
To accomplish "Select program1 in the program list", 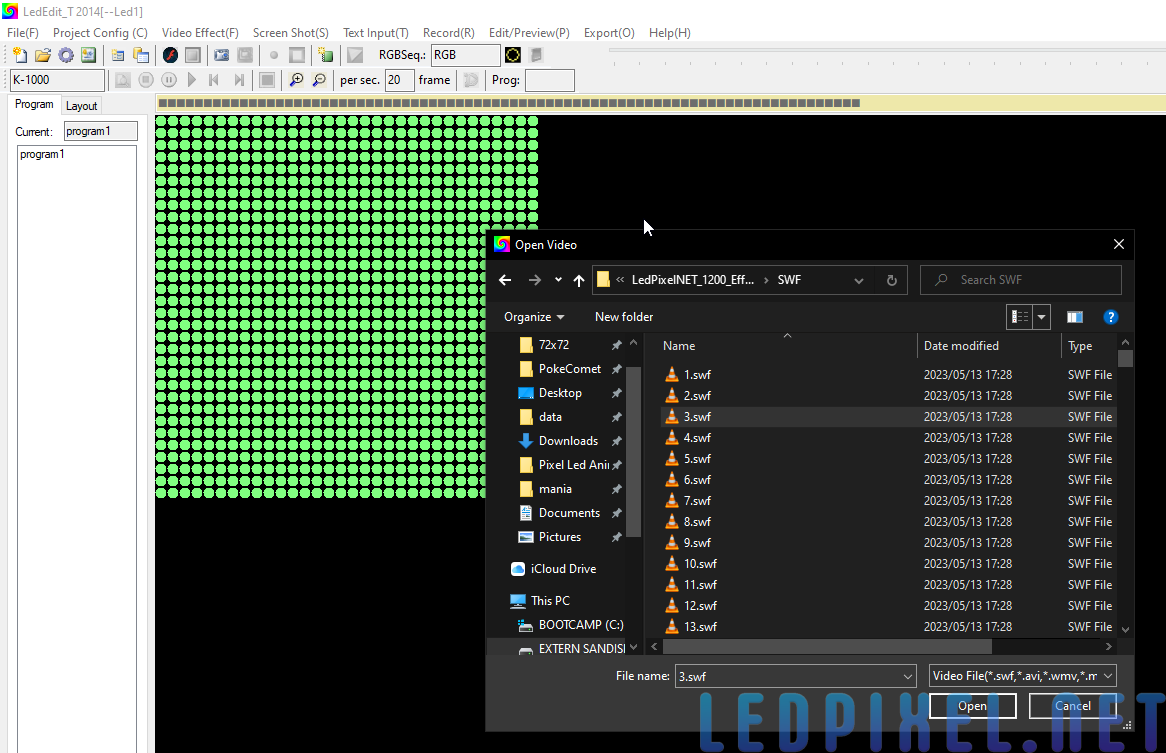I will point(42,154).
